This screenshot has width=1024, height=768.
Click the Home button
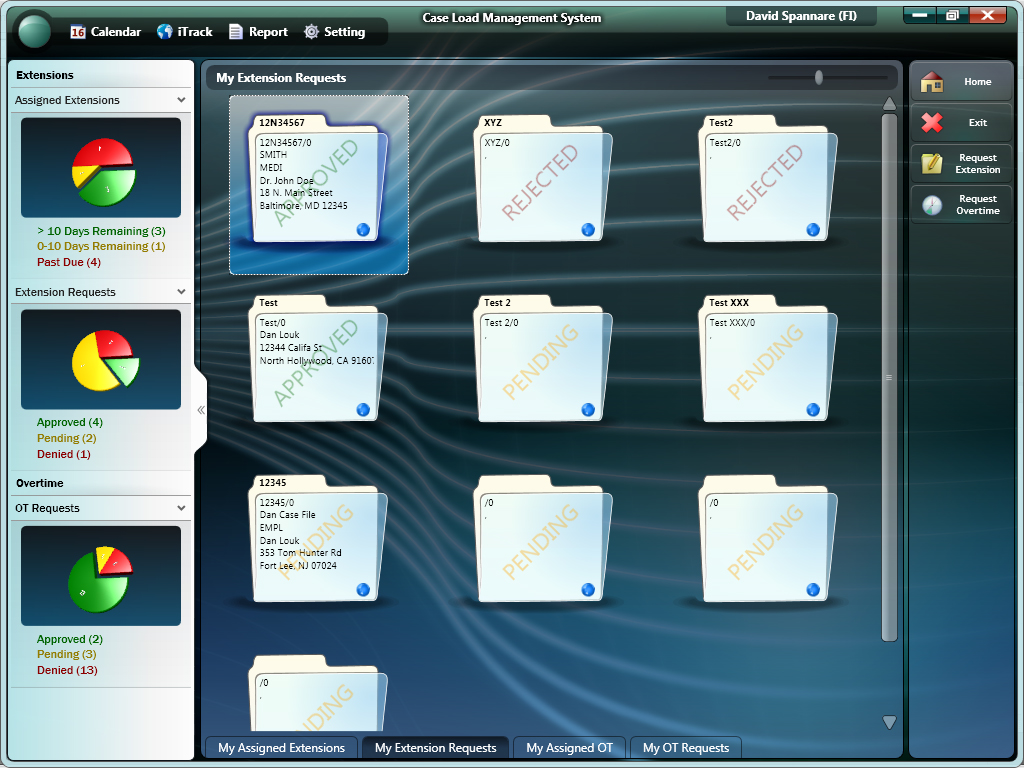[x=960, y=82]
